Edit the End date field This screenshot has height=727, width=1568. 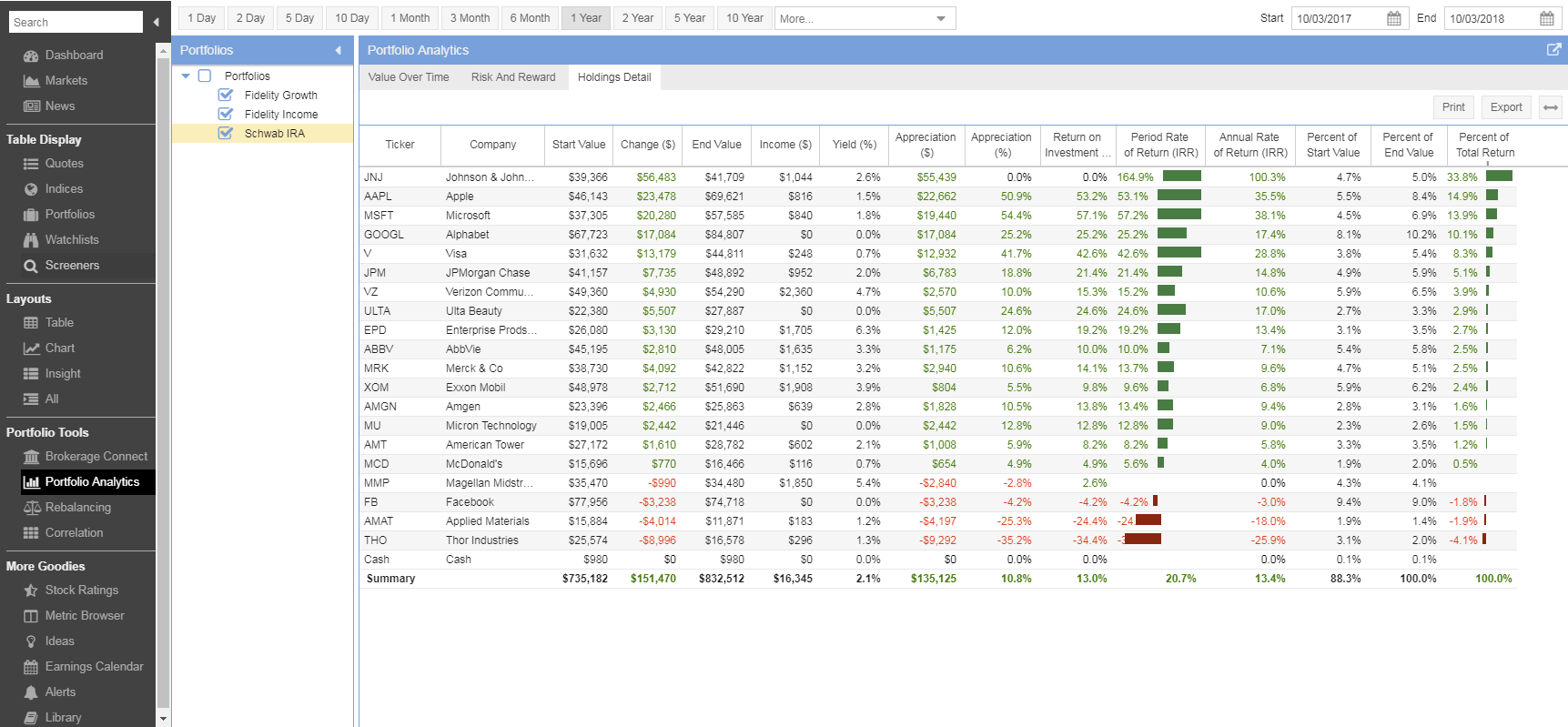click(1491, 18)
